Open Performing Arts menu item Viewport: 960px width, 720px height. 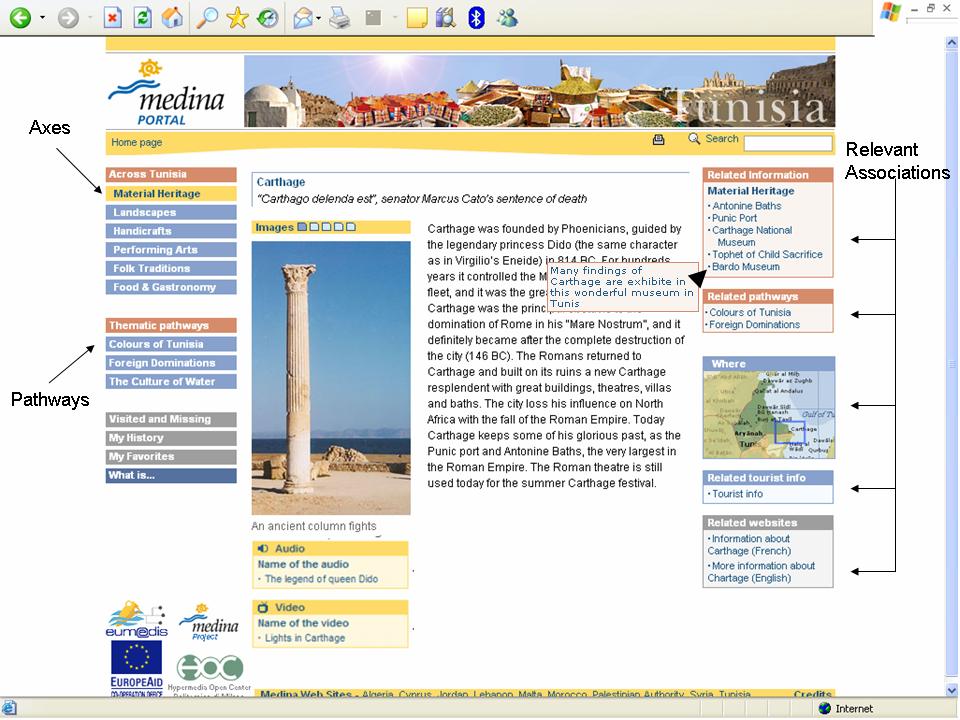coord(171,250)
